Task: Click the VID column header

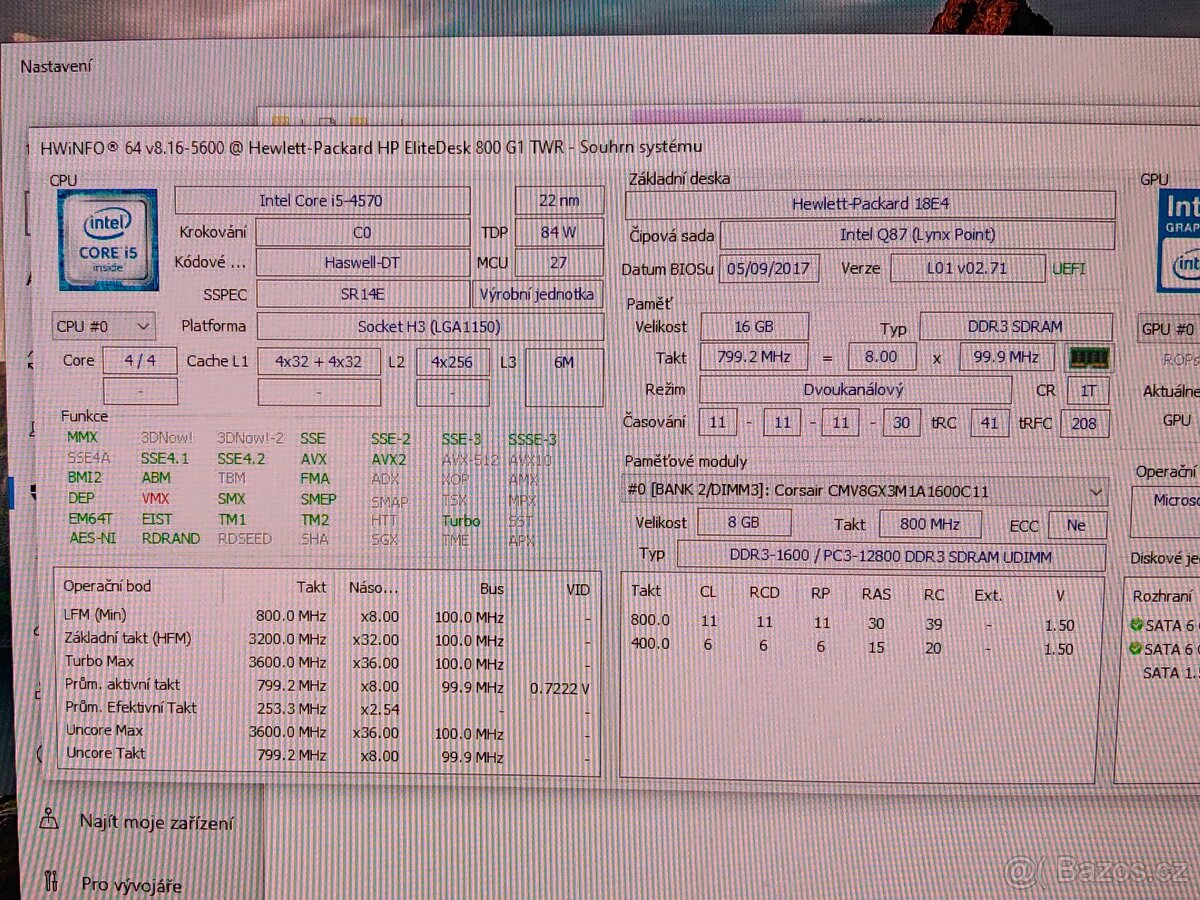Action: tap(577, 589)
